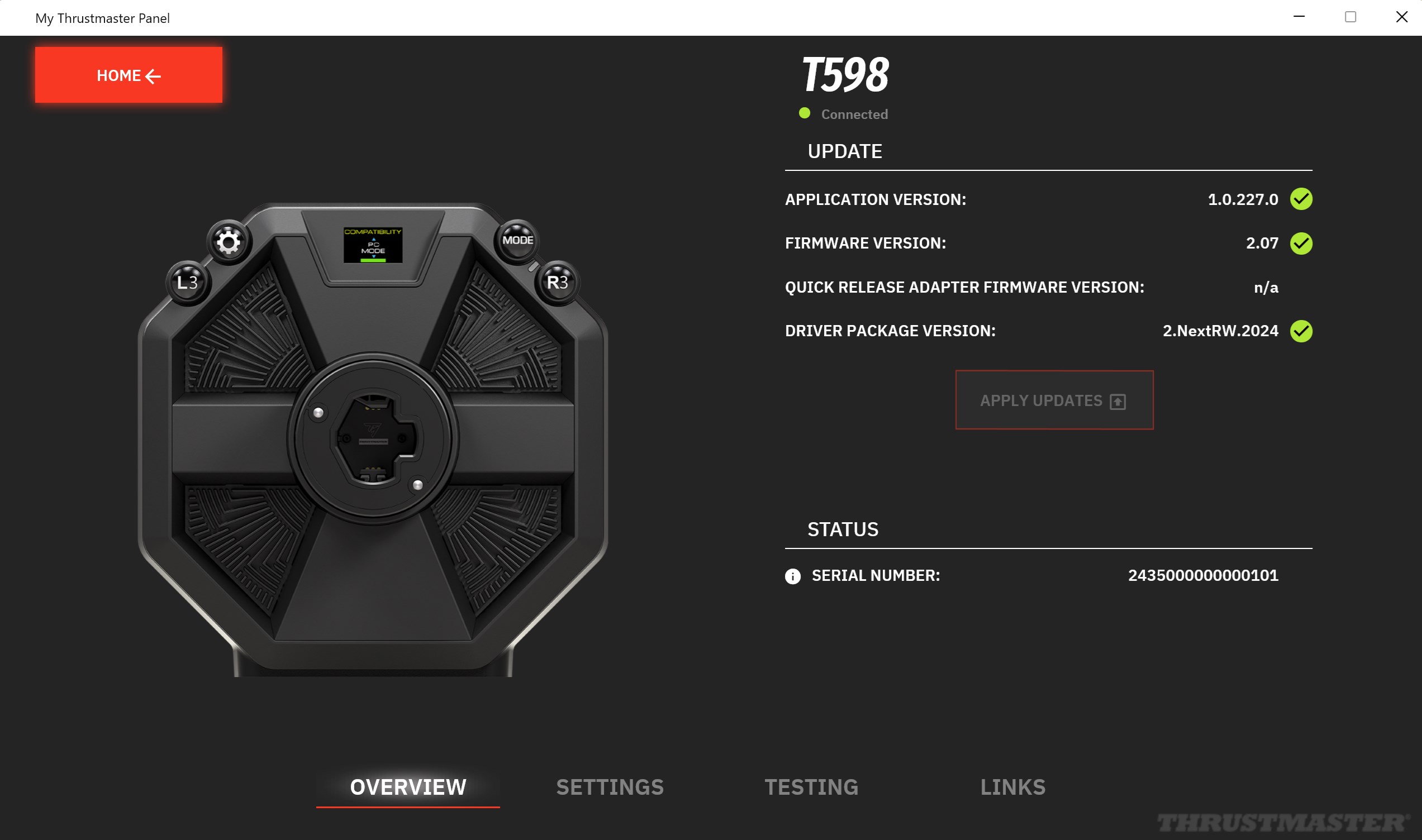
Task: Switch to the SETTINGS tab
Action: pos(610,787)
